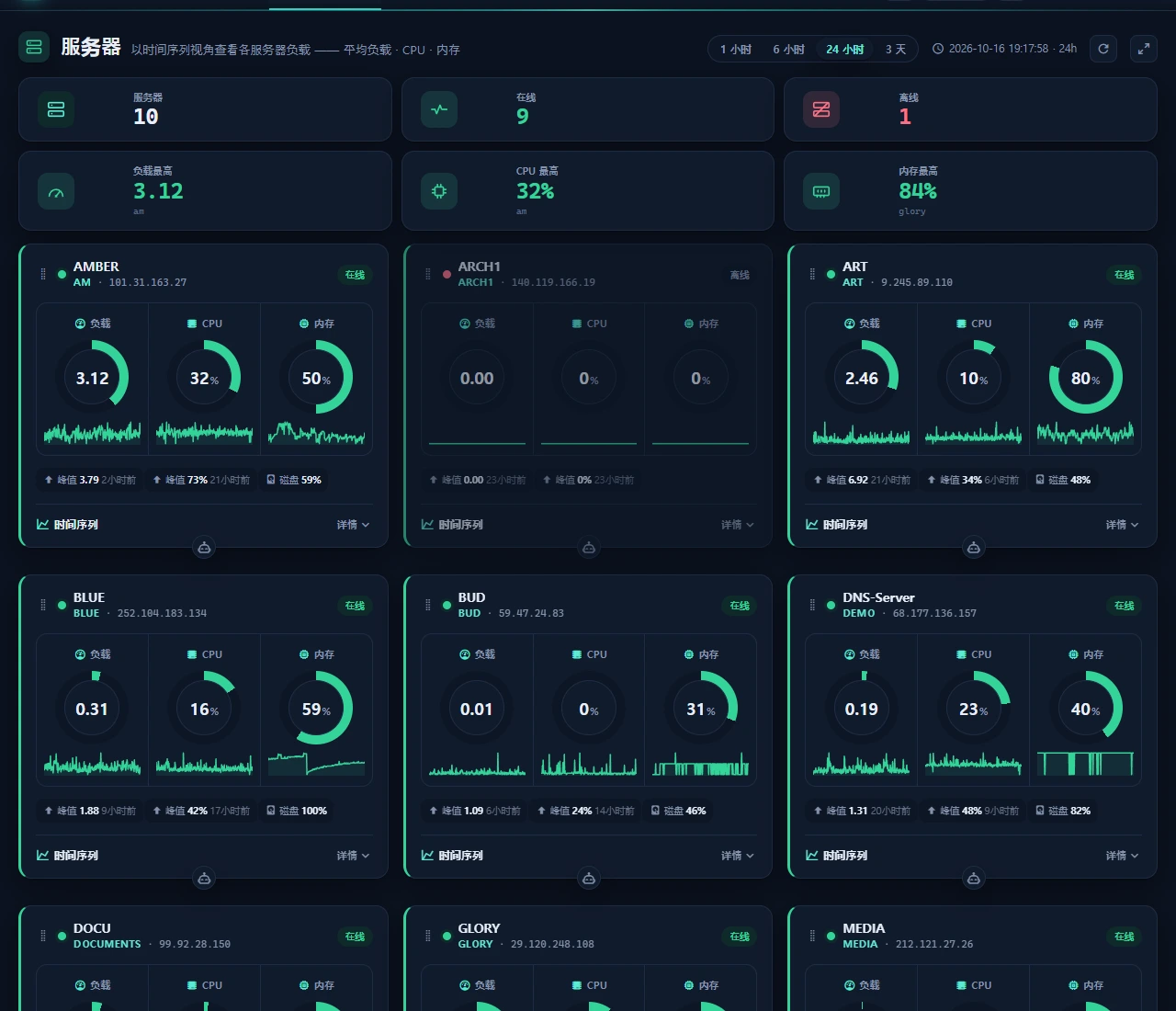Grab the AMBER card drag handle
The height and width of the screenshot is (1011, 1176).
pyautogui.click(x=43, y=274)
